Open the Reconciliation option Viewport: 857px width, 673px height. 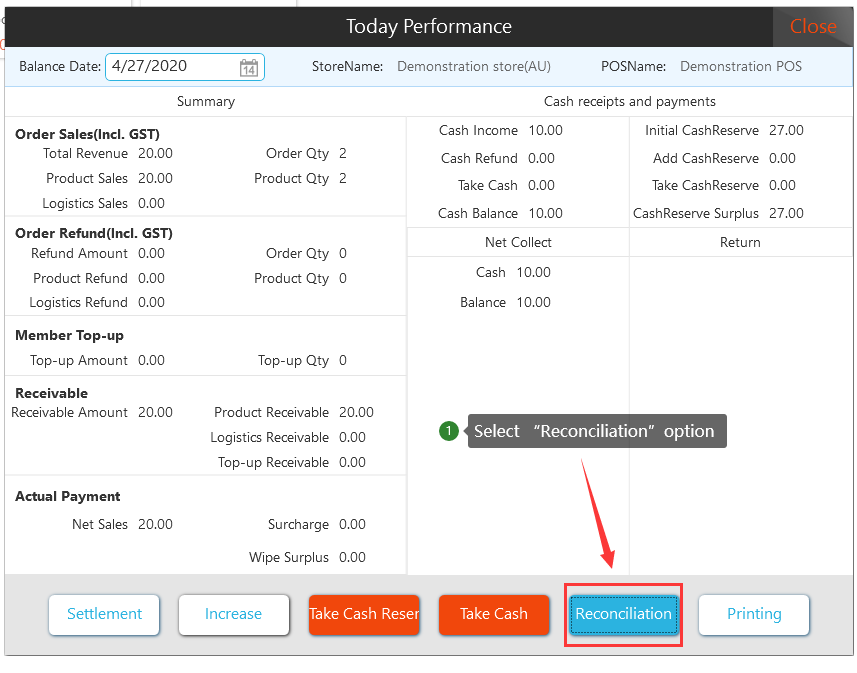point(623,614)
